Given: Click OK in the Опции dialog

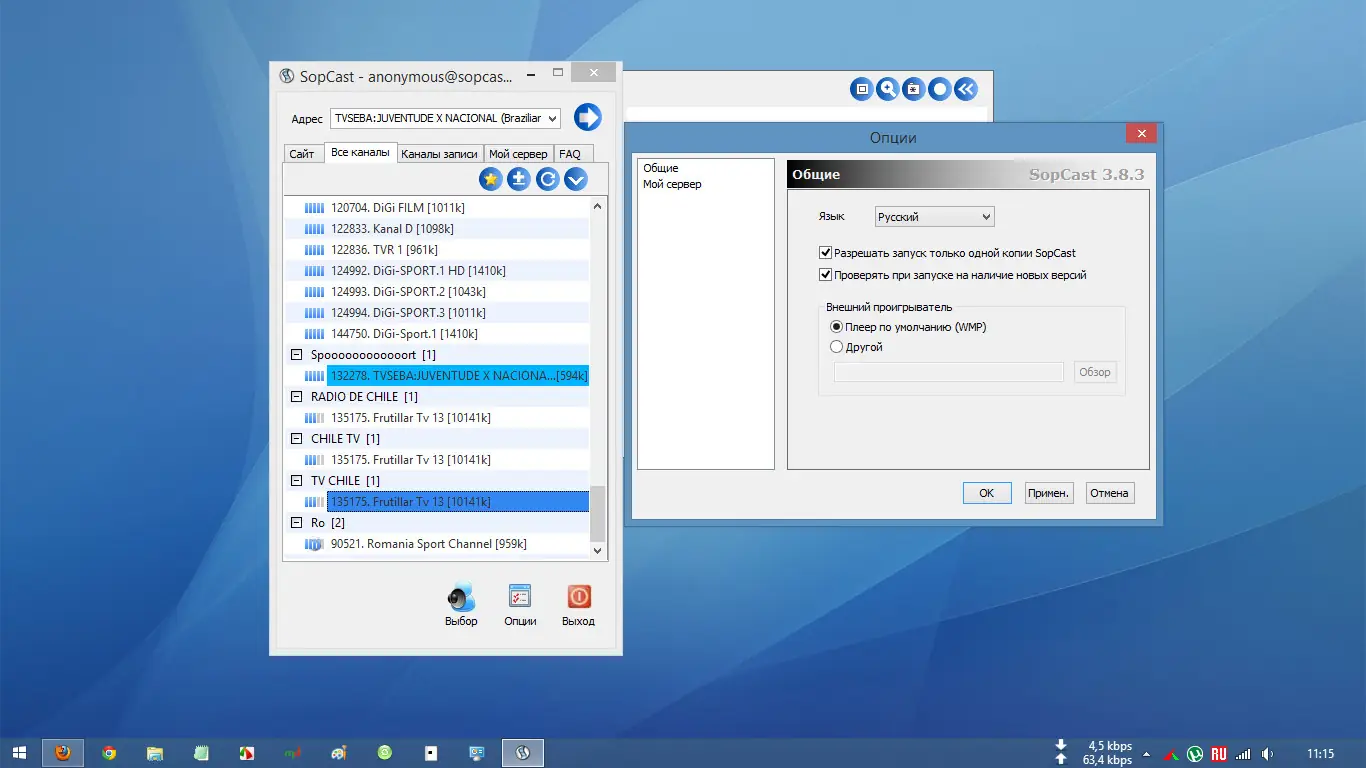Looking at the screenshot, I should pyautogui.click(x=987, y=493).
